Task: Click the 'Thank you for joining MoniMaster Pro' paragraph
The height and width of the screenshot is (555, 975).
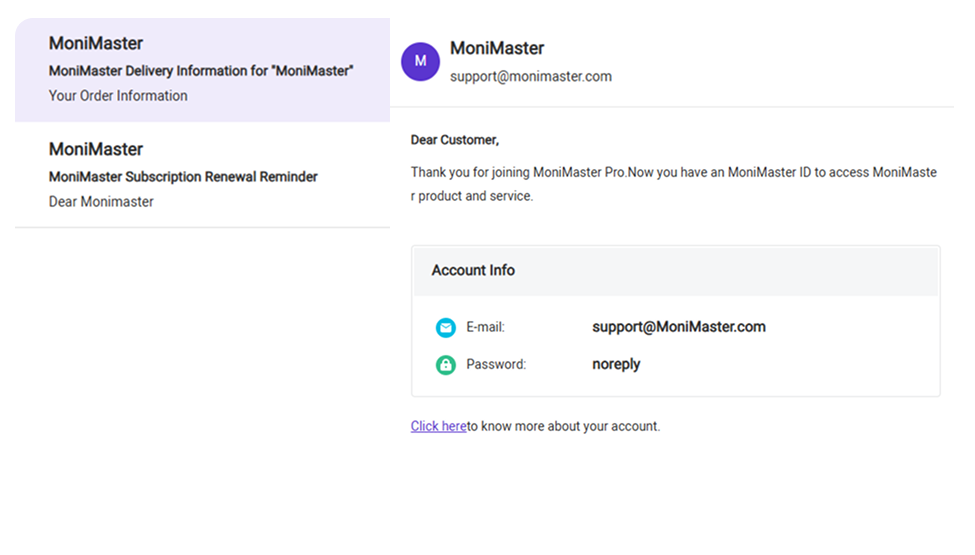Action: (x=673, y=184)
